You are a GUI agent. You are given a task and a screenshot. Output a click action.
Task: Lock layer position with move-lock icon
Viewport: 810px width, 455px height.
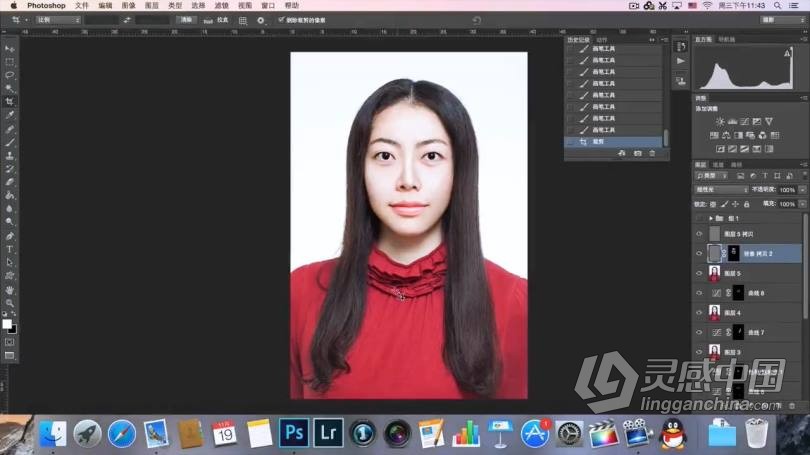(x=735, y=205)
